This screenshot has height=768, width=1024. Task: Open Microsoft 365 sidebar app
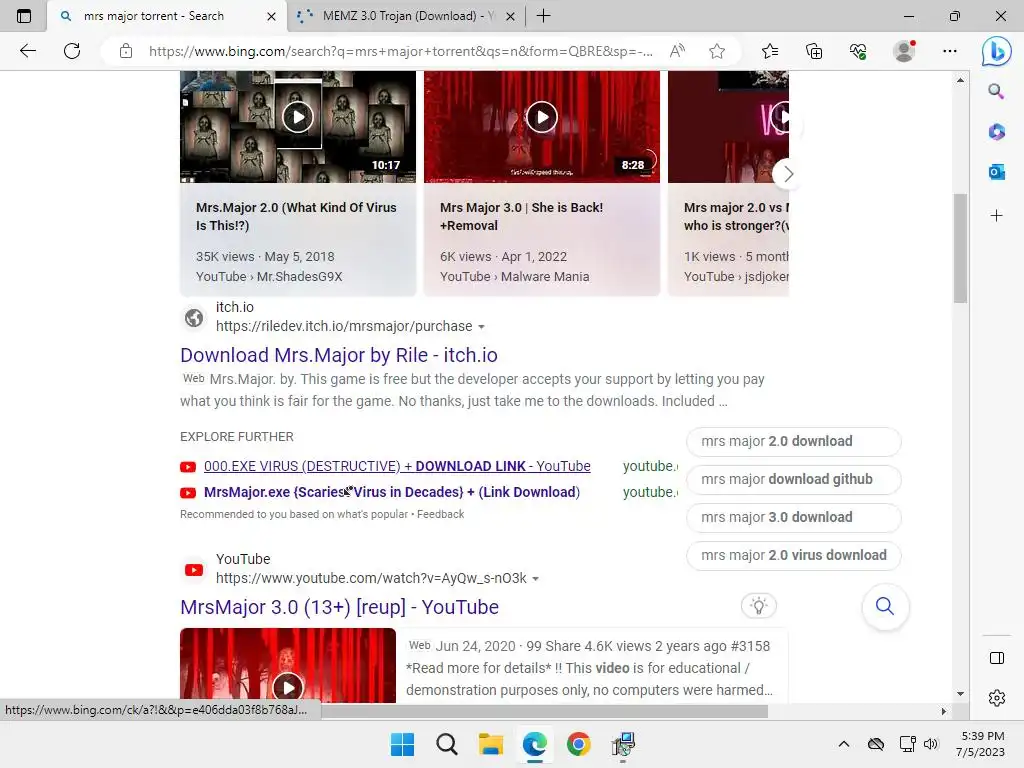(996, 132)
